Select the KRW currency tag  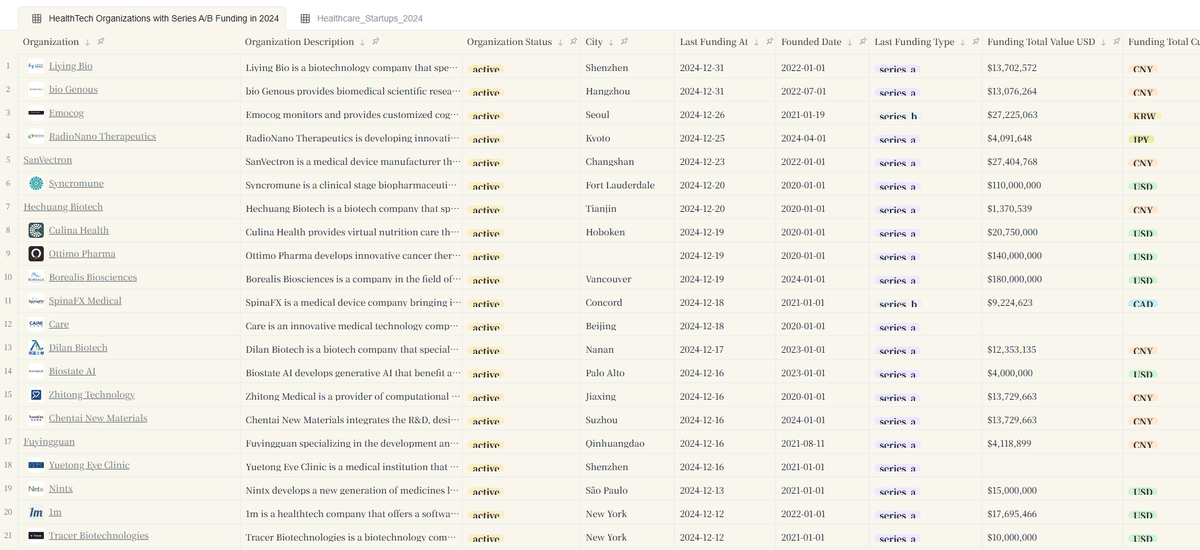click(x=1144, y=116)
